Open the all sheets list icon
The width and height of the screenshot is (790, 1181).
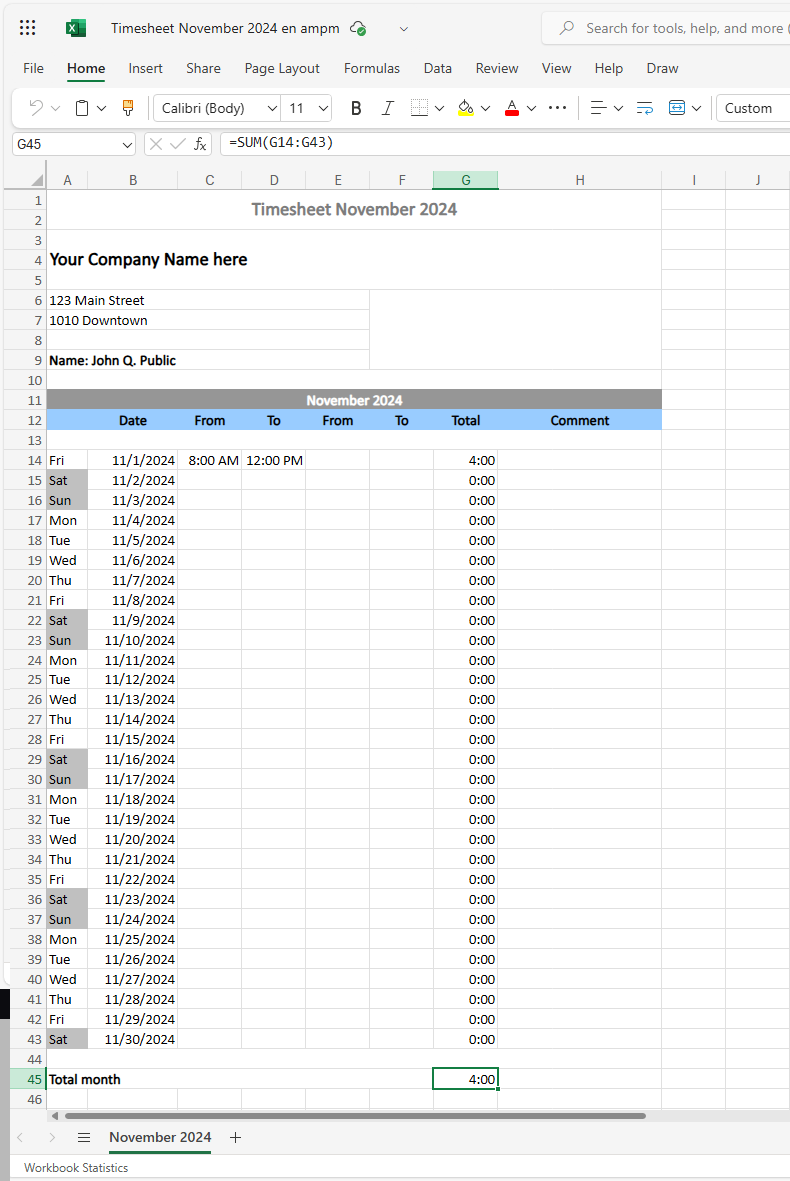click(84, 1137)
